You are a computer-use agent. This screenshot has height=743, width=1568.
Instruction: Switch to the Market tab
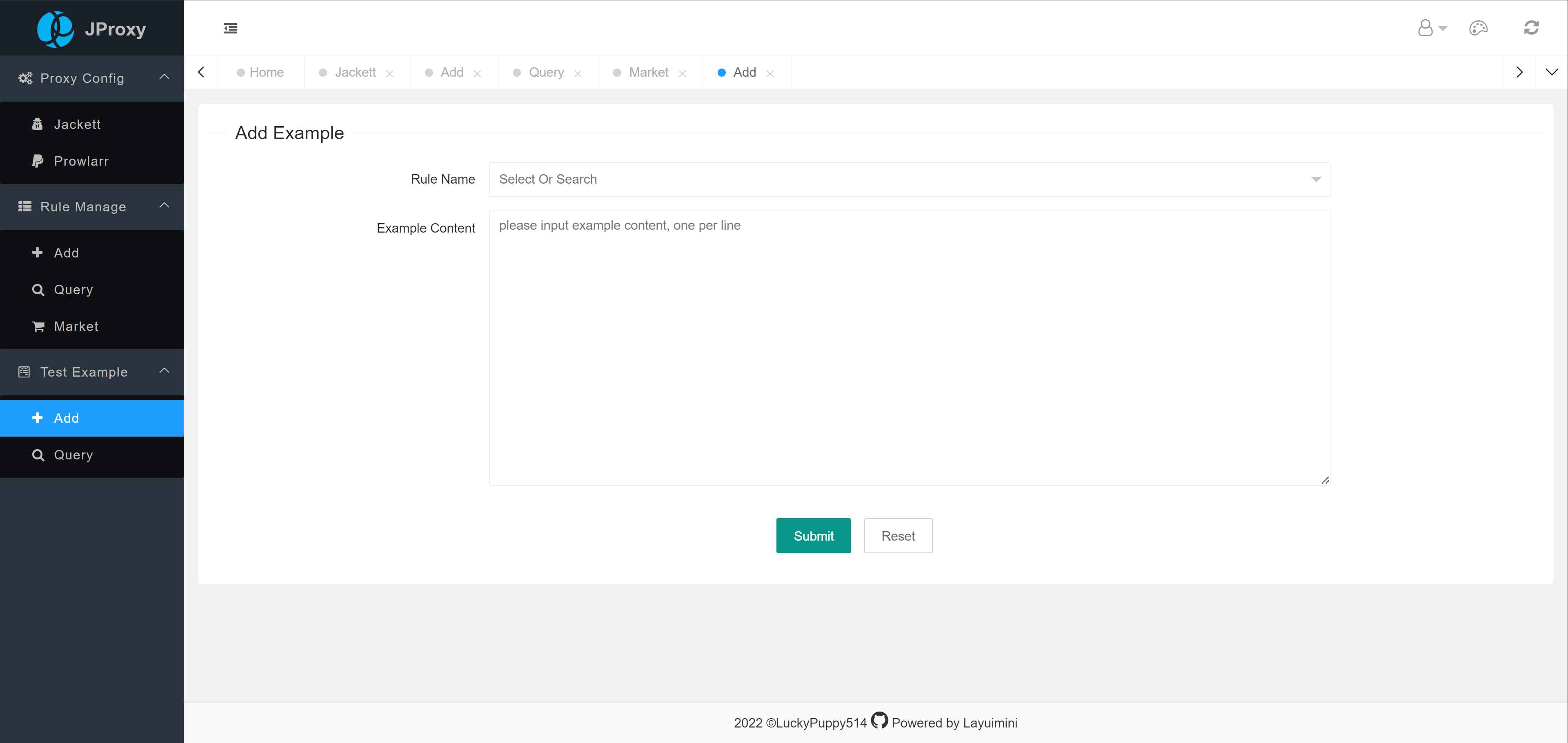pos(648,72)
